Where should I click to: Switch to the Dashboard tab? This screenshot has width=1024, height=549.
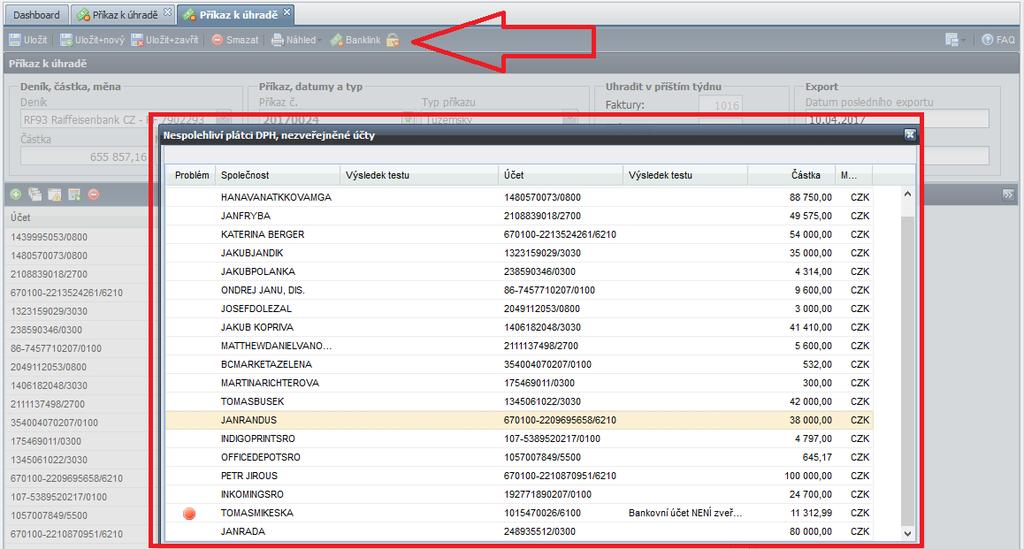[x=36, y=14]
